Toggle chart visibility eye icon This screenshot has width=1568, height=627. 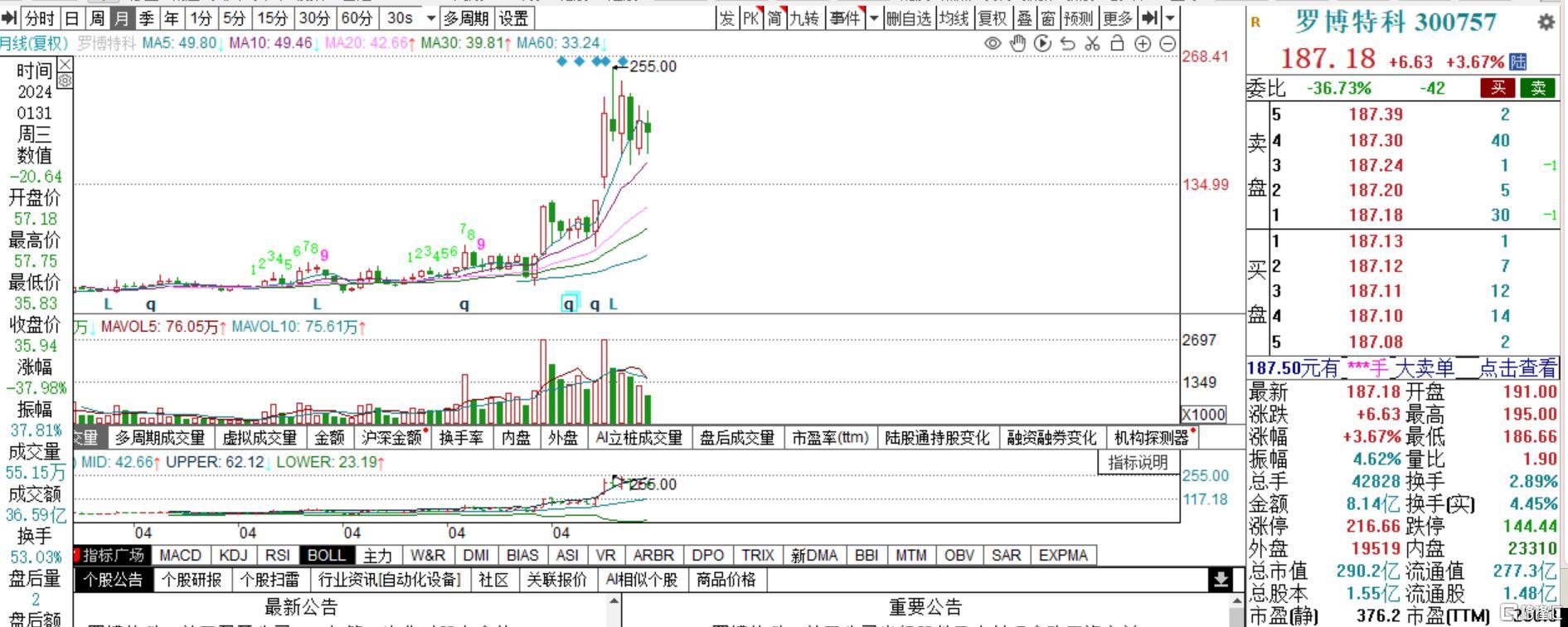[x=992, y=43]
